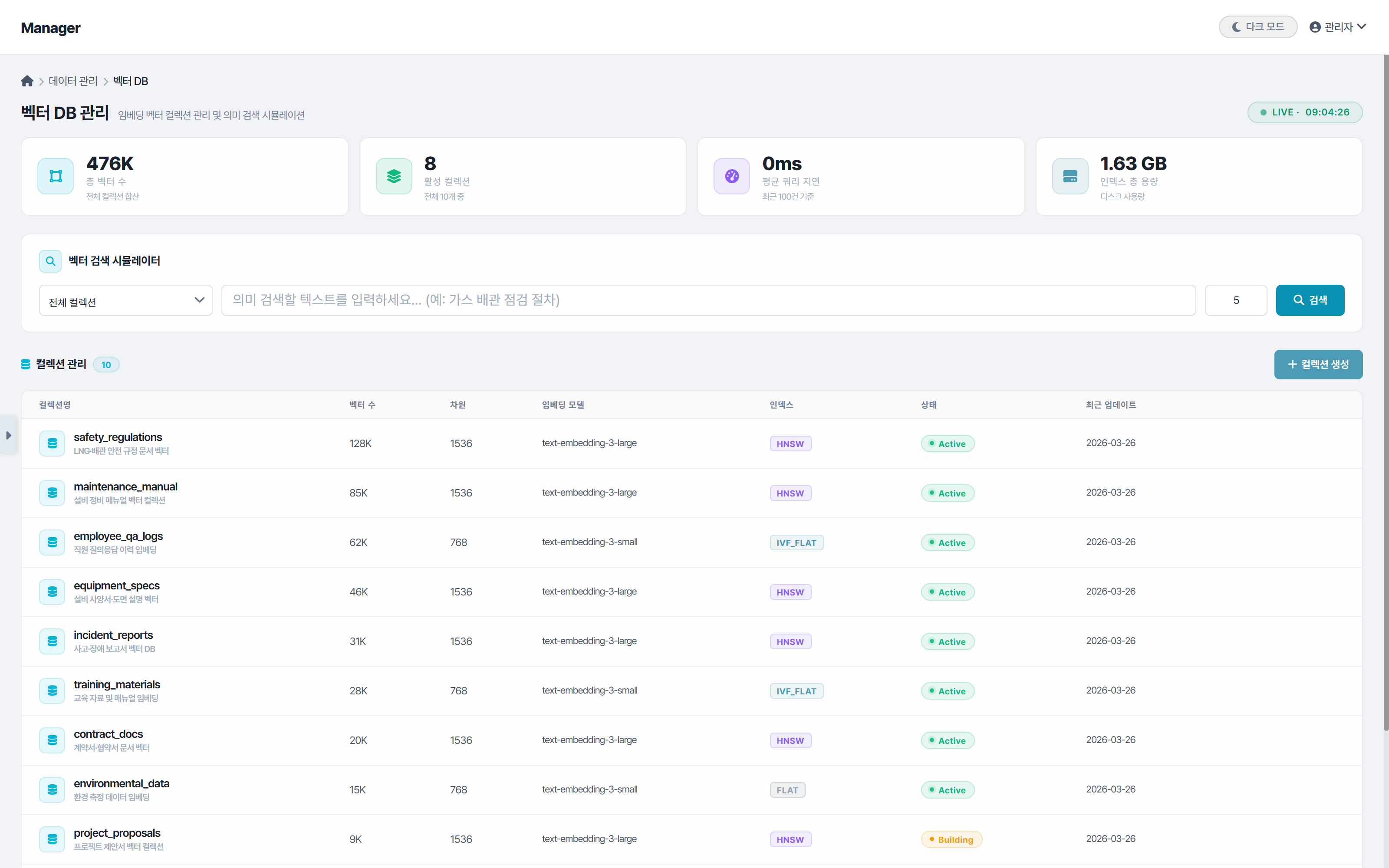Viewport: 1389px width, 868px height.
Task: Click the project_proposals database icon
Action: pyautogui.click(x=52, y=839)
